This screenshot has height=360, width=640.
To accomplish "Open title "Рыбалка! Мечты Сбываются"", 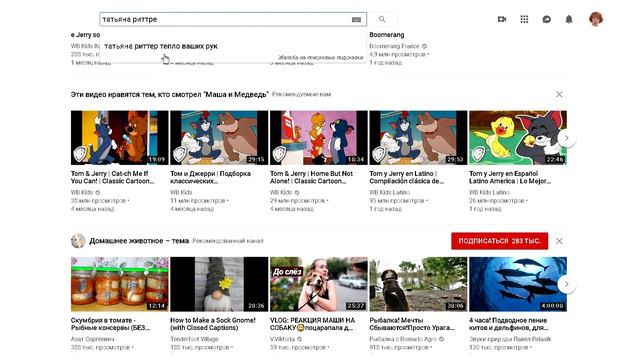I will pos(412,324).
